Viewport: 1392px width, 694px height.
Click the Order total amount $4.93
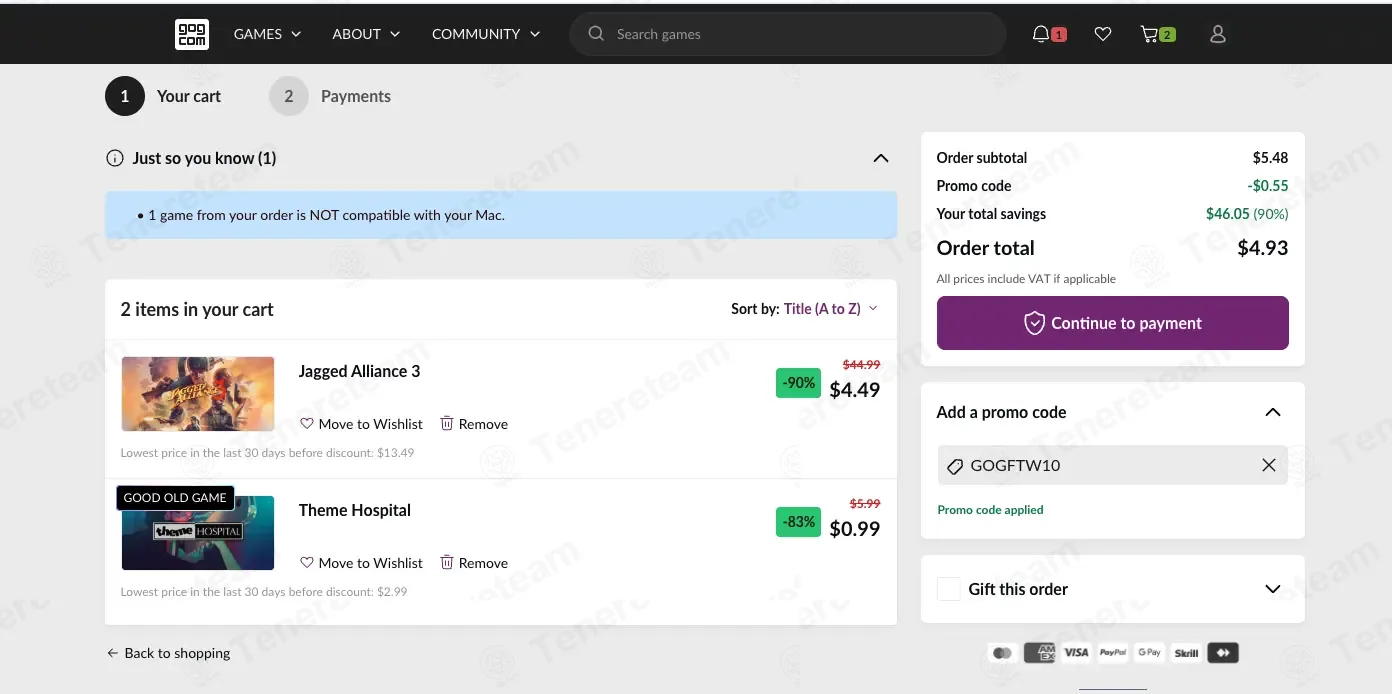pos(1263,248)
